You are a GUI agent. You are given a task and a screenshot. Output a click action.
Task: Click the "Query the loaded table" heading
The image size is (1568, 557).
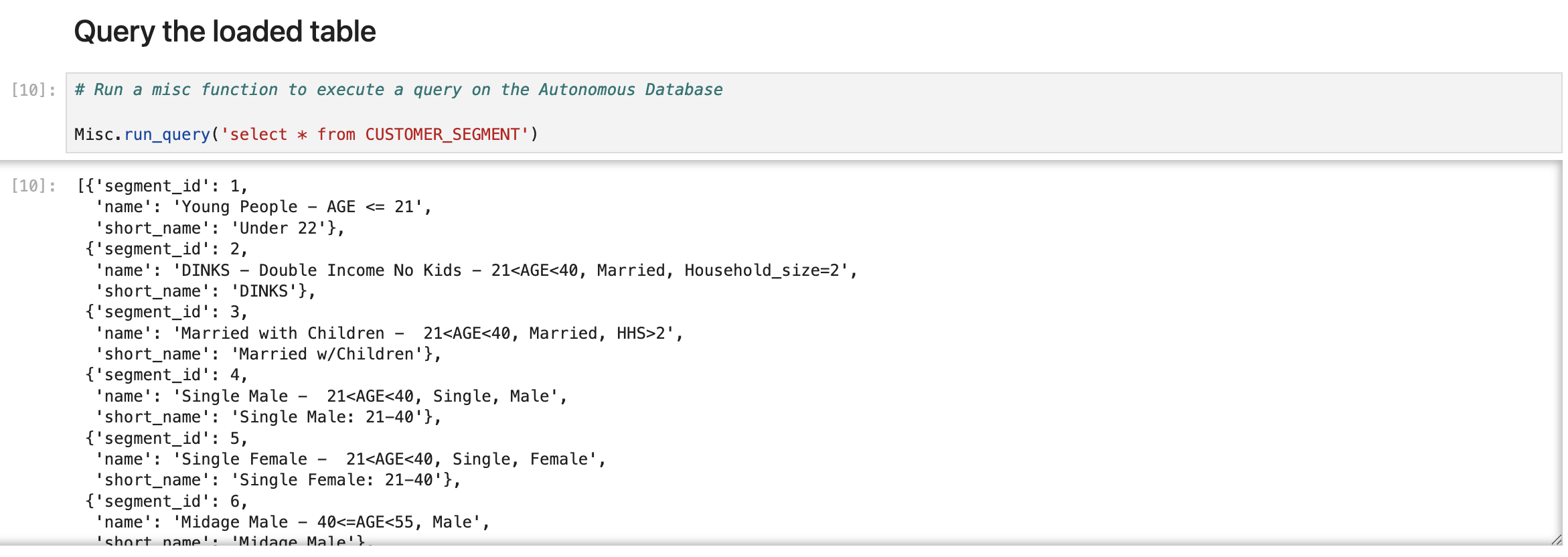click(x=225, y=31)
